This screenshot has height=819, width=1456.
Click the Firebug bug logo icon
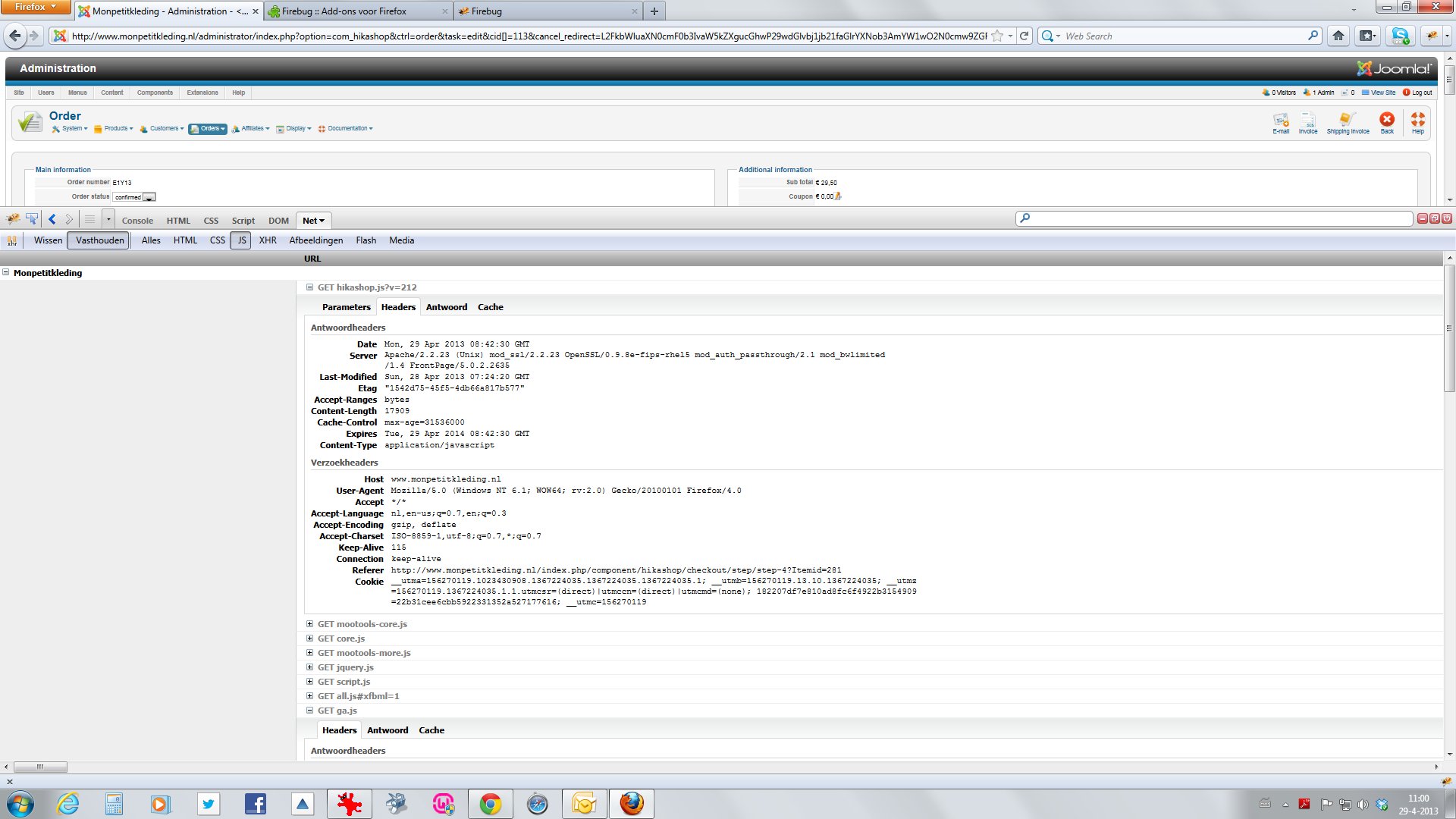[13, 219]
